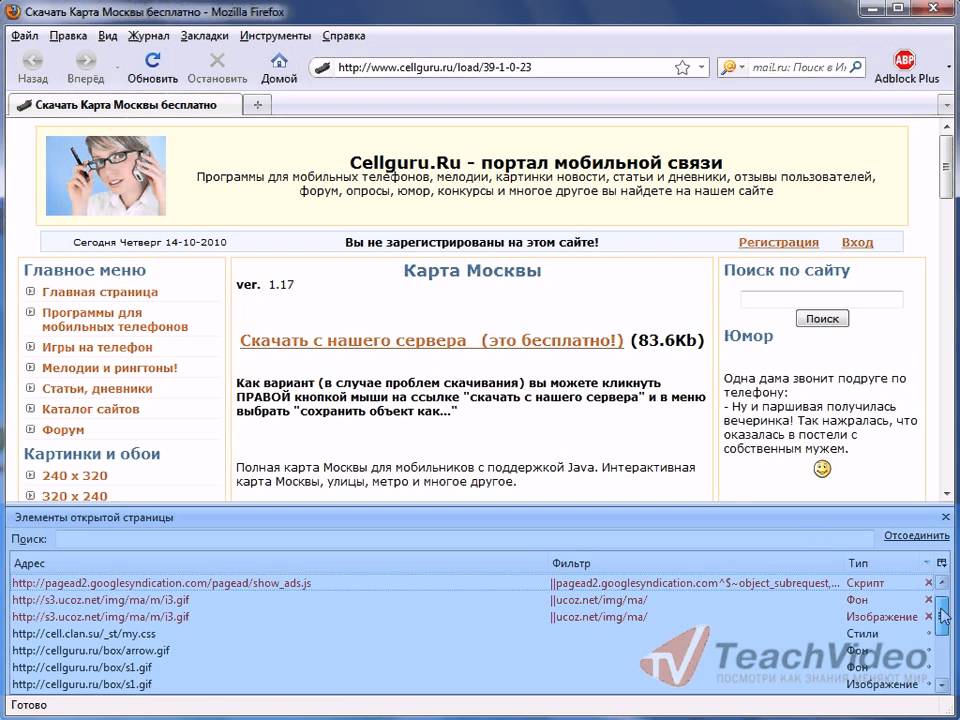Click the mail.ru search field
The width and height of the screenshot is (960, 720).
point(798,67)
